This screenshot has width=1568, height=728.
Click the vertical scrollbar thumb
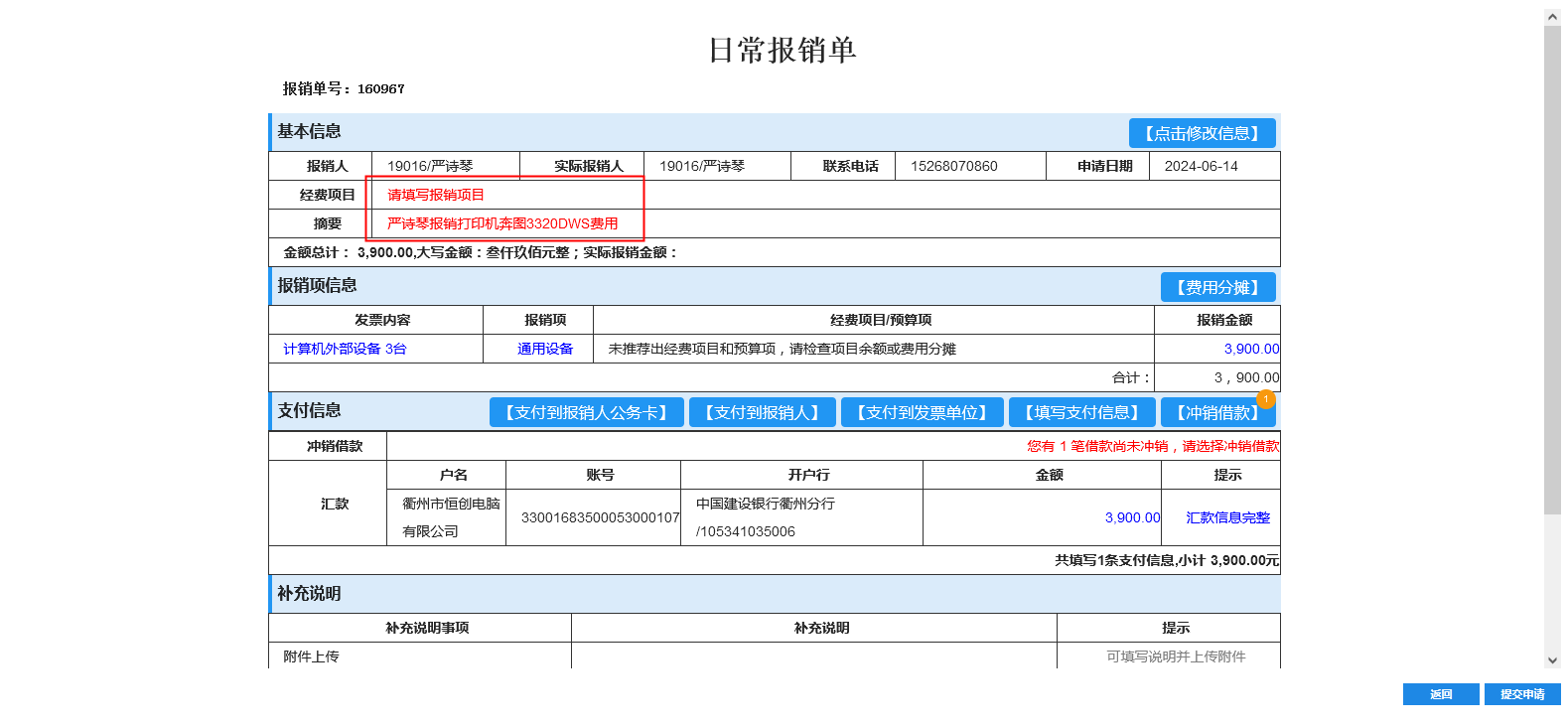pos(1552,269)
